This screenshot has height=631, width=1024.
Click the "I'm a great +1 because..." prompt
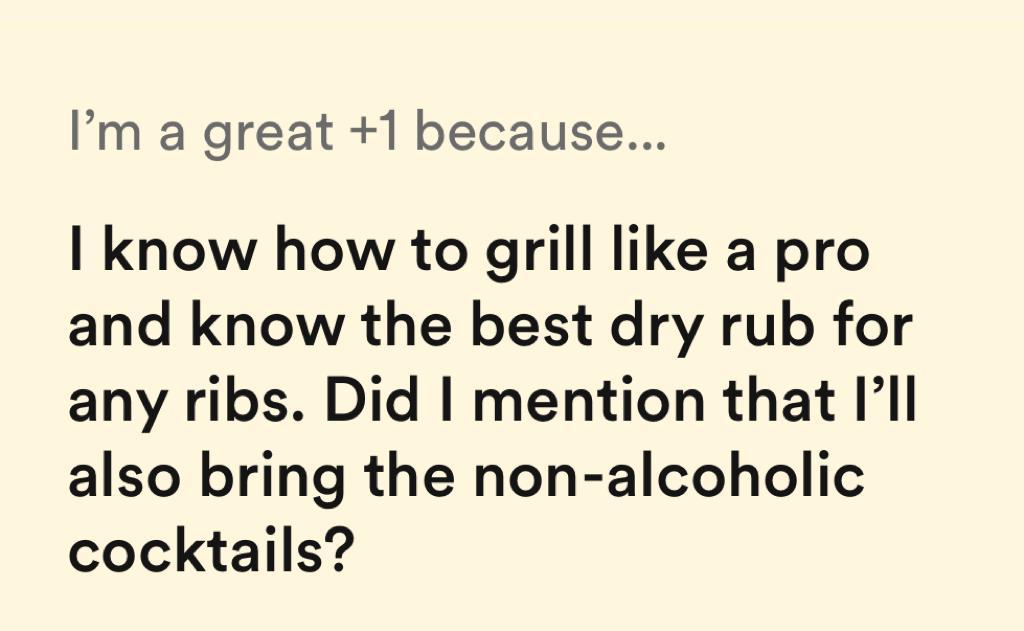[366, 134]
